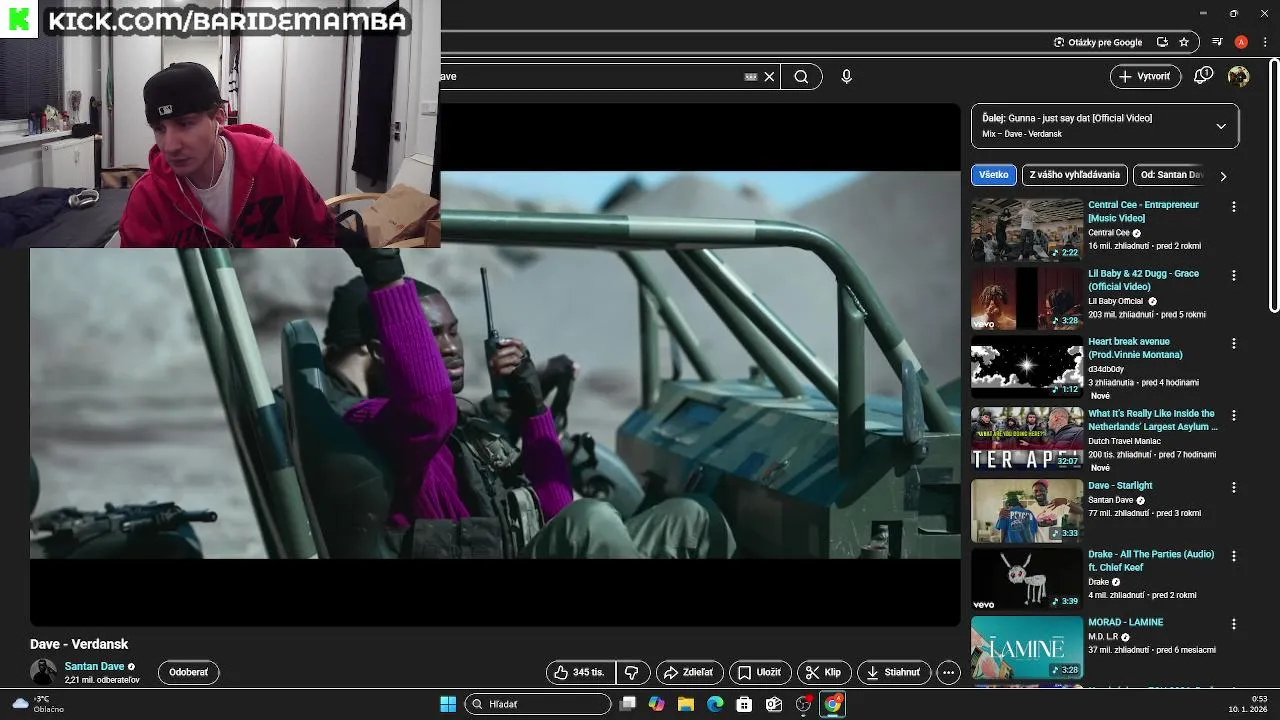Image resolution: width=1280 pixels, height=720 pixels.
Task: Open options for Central Cee Entrapreneur video
Action: click(1233, 206)
